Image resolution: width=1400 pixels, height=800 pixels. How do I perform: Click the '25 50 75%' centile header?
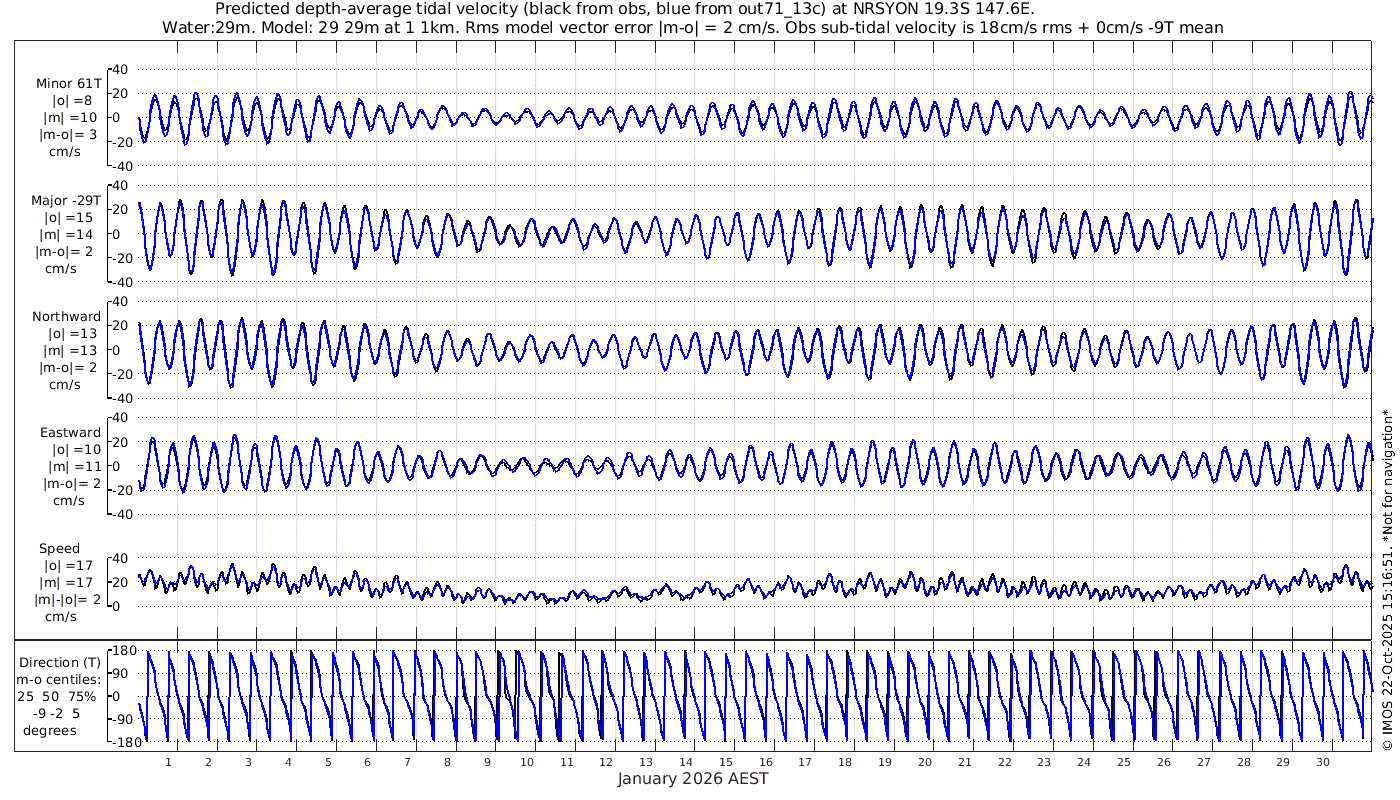(x=57, y=696)
